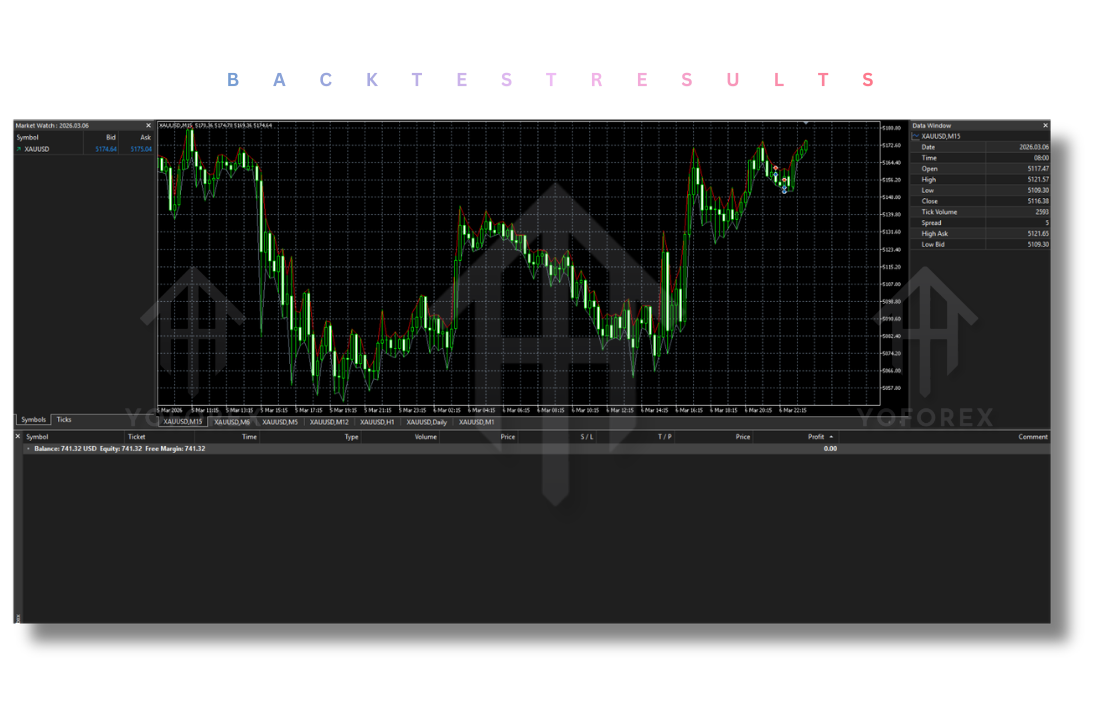Click the chart shift triangle marker at top

click(806, 124)
